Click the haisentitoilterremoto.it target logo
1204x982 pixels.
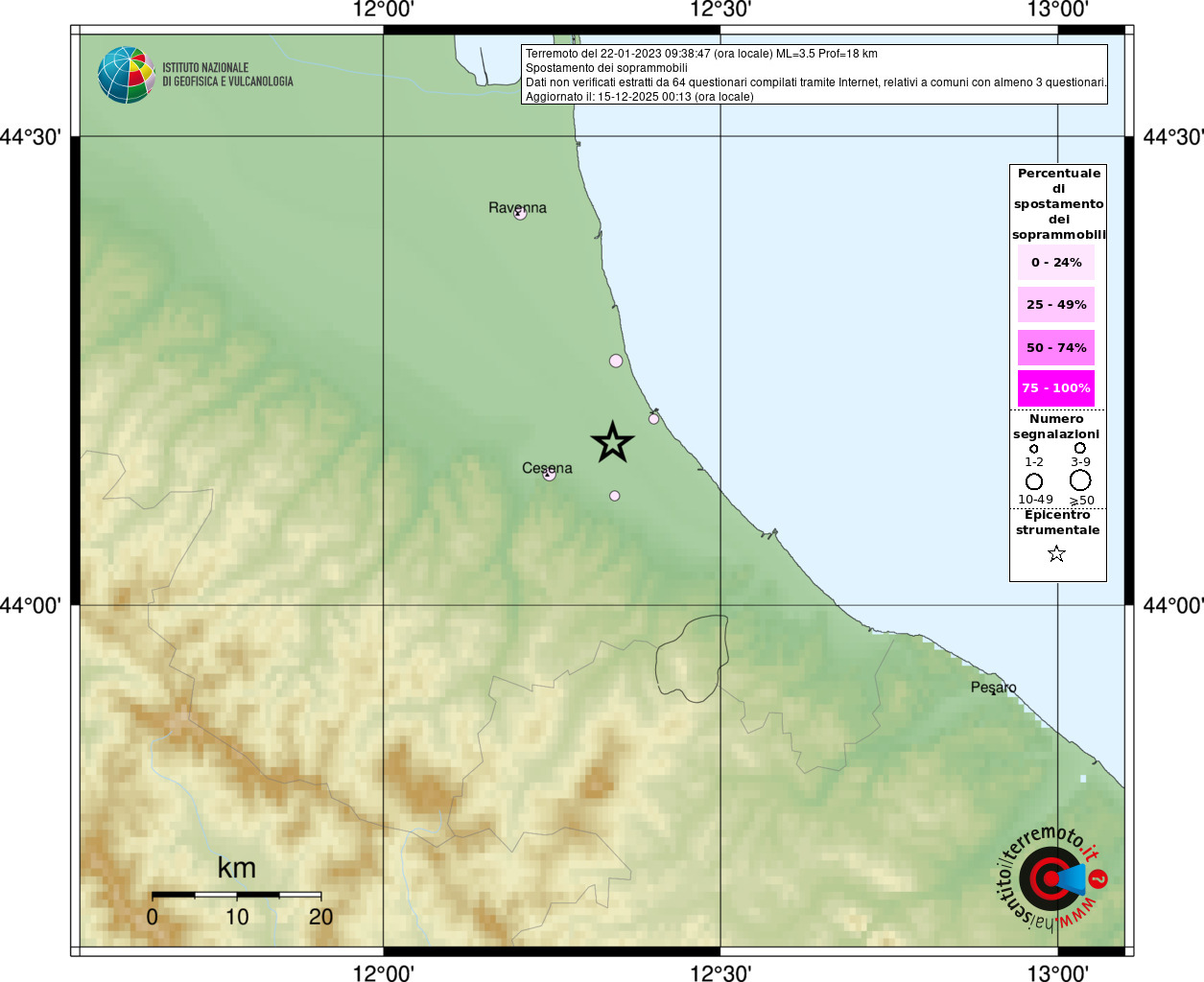[1051, 877]
